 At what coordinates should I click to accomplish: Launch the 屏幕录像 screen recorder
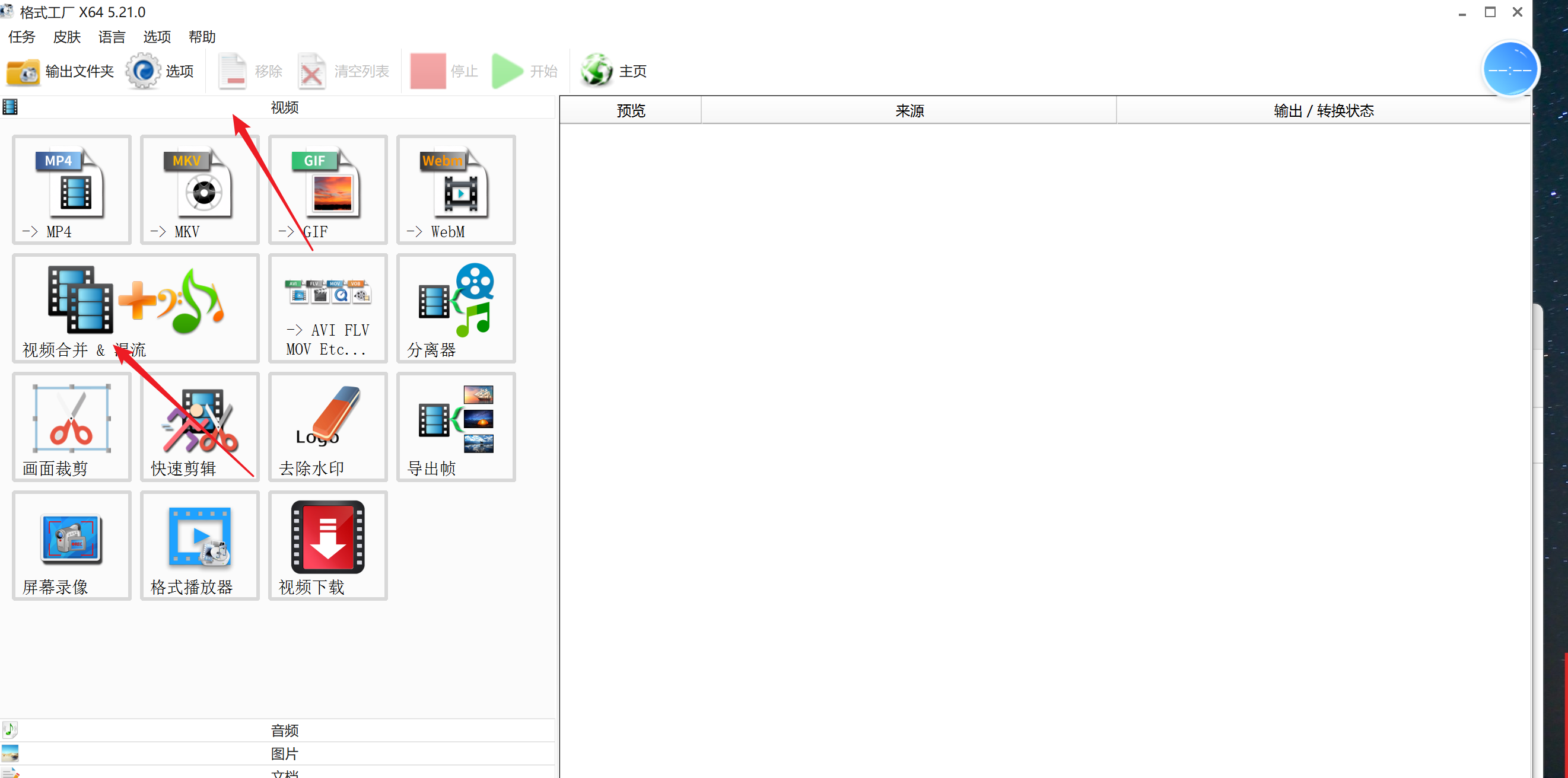tap(72, 546)
